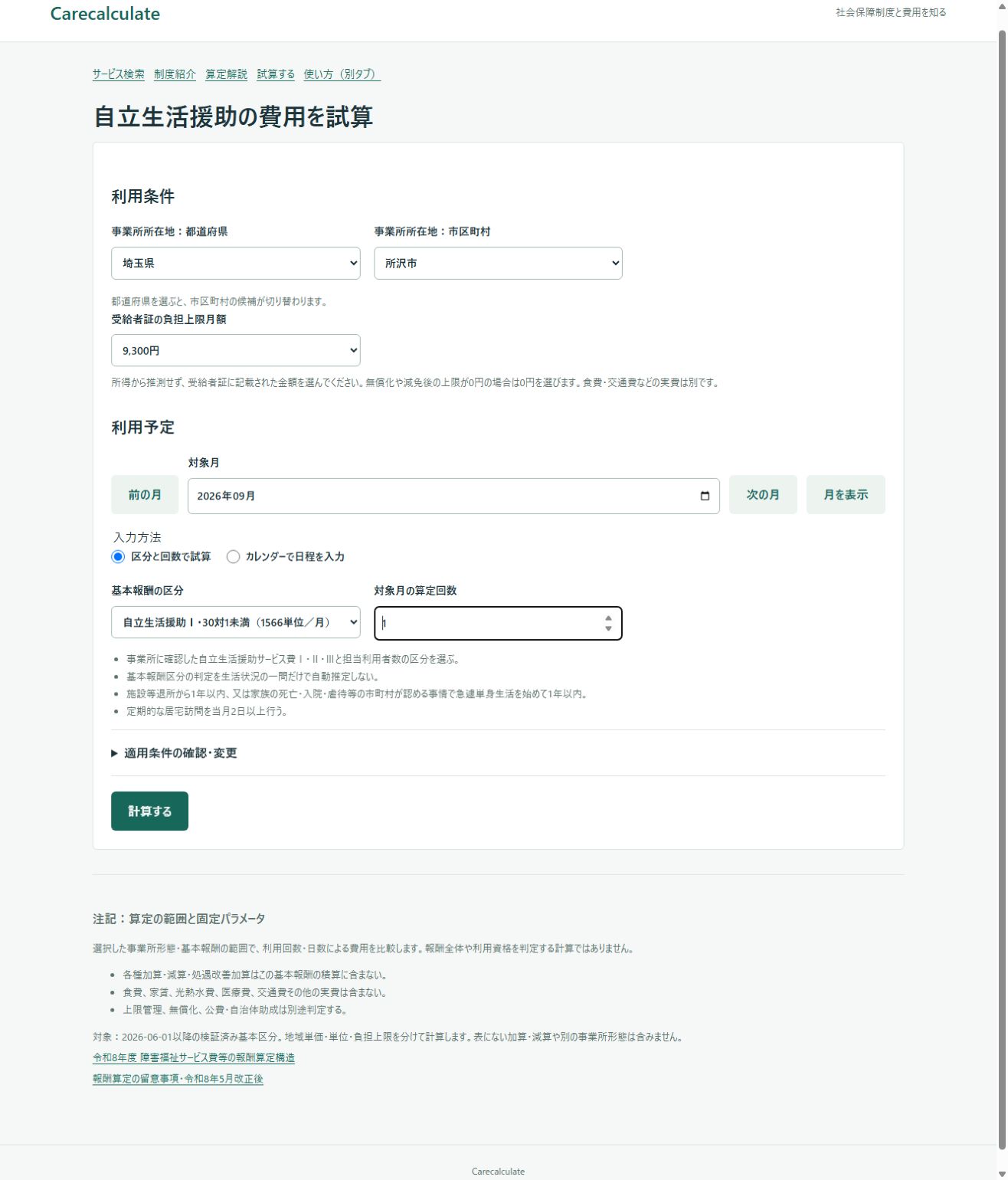Click the 利用条件 section heading
1008x1180 pixels.
click(143, 196)
